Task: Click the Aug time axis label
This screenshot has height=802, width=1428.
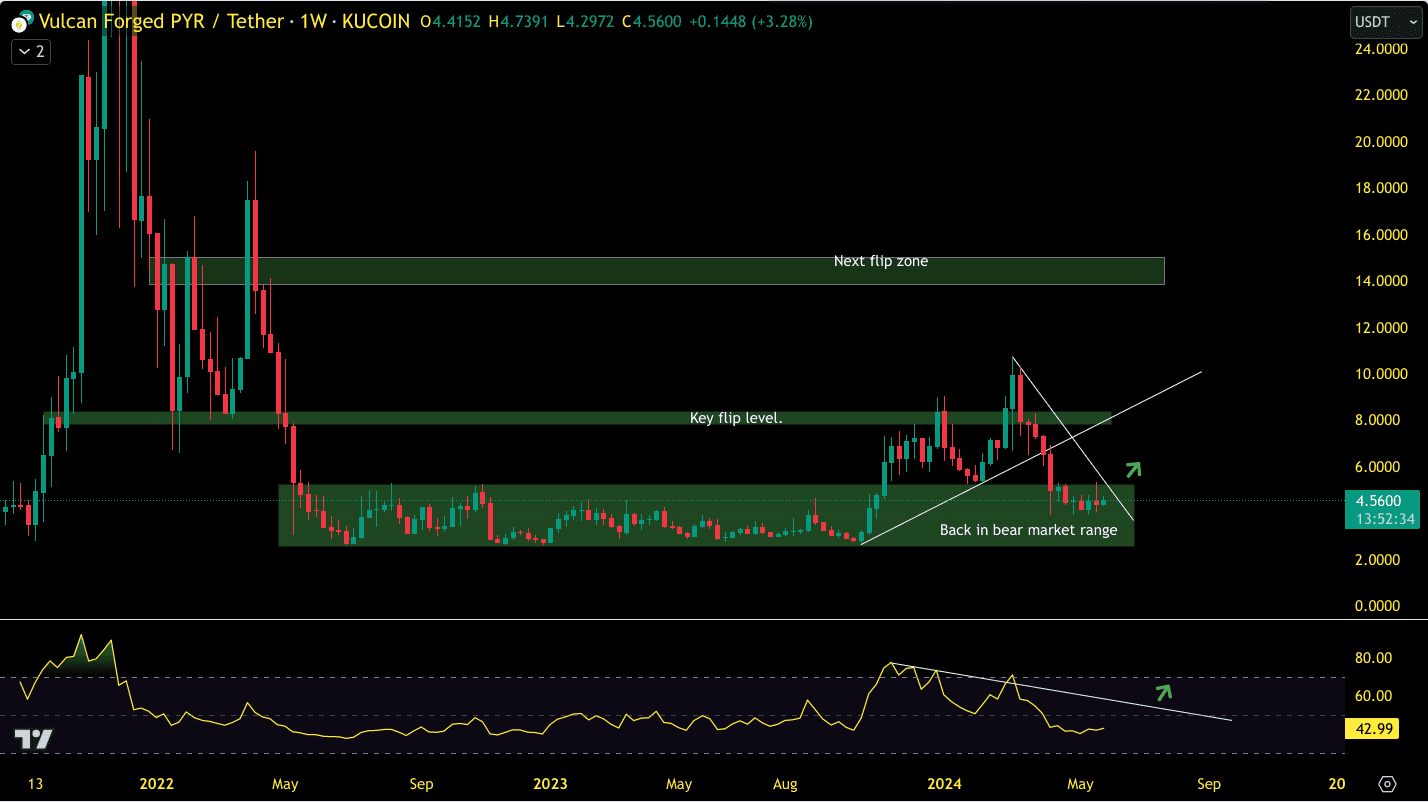Action: tap(786, 784)
